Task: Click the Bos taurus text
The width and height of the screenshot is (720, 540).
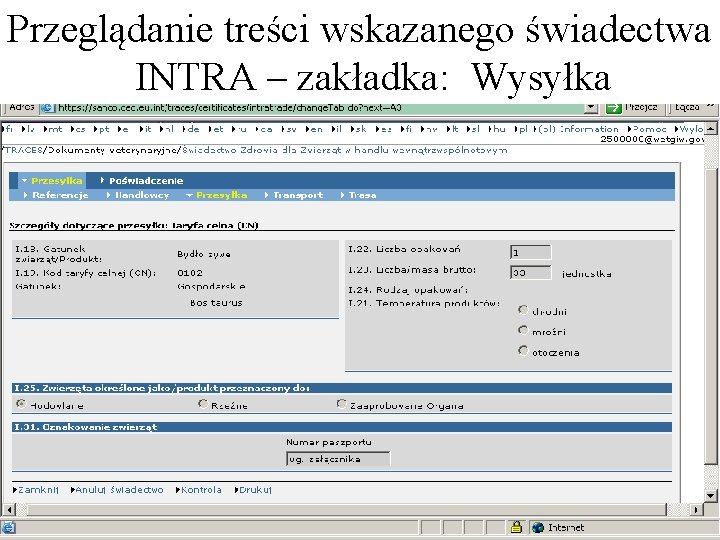Action: pos(216,303)
